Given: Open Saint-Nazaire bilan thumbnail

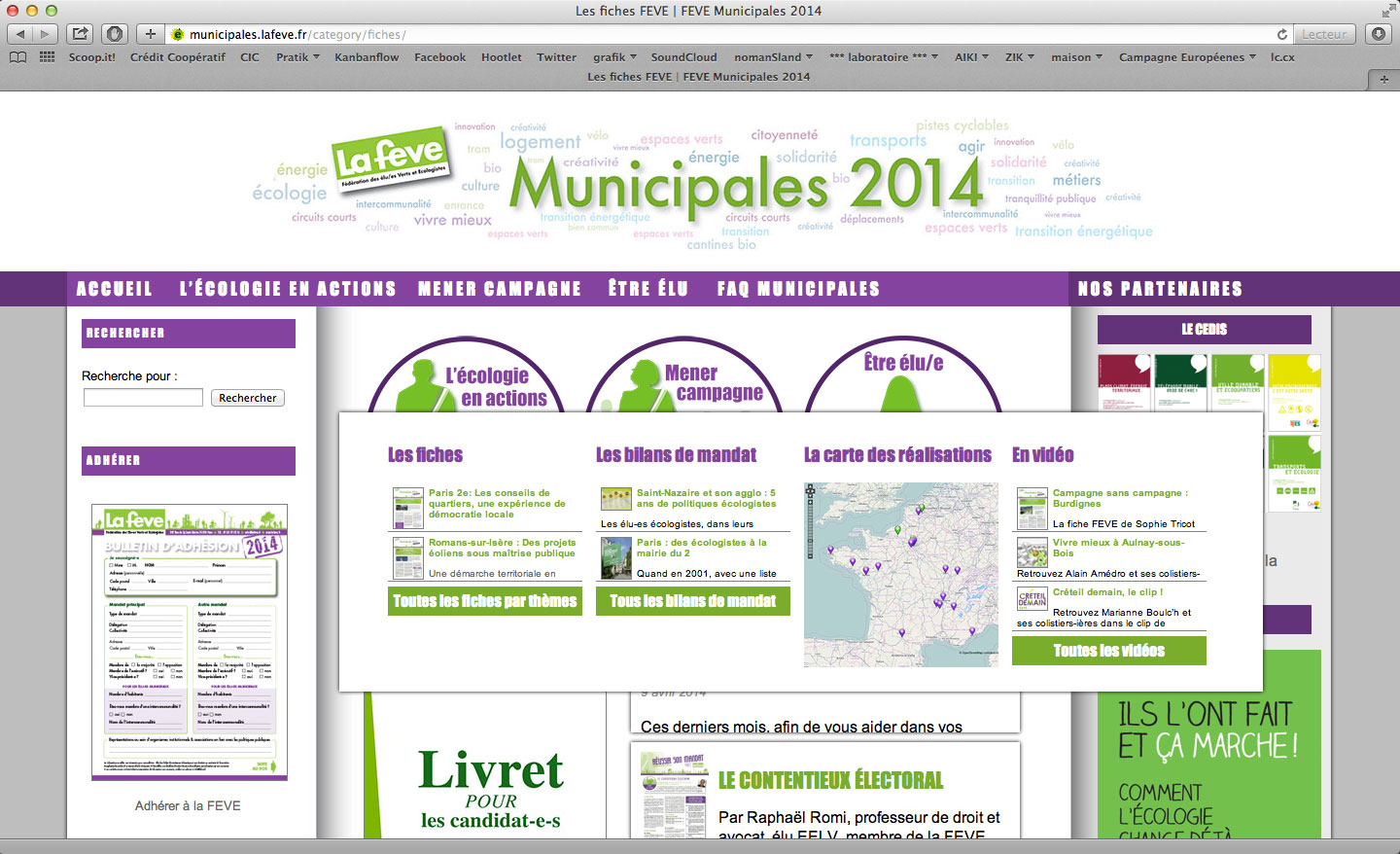Looking at the screenshot, I should click(616, 499).
